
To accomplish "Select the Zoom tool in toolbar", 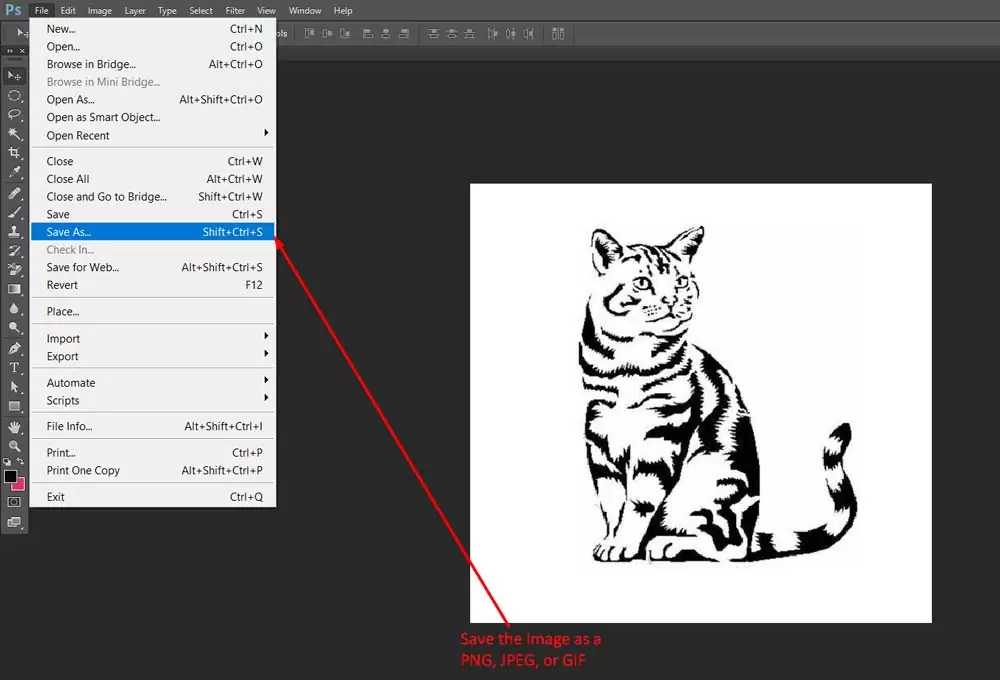I will (14, 446).
